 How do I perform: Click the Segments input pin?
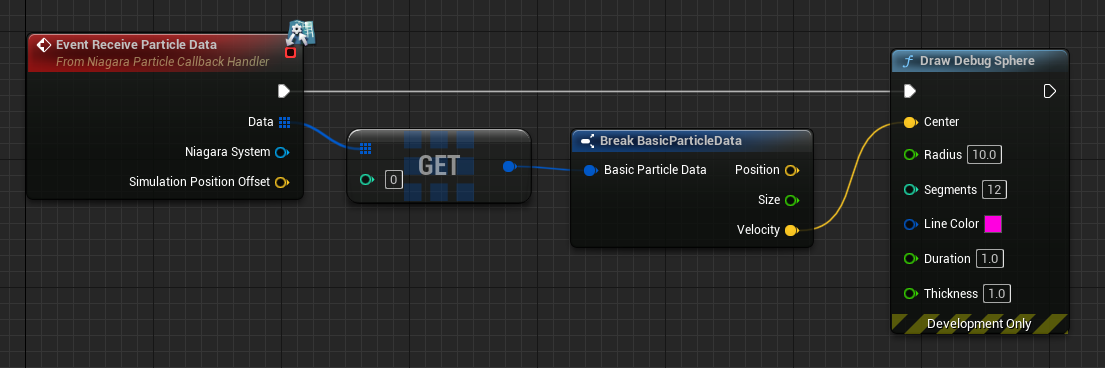[910, 190]
